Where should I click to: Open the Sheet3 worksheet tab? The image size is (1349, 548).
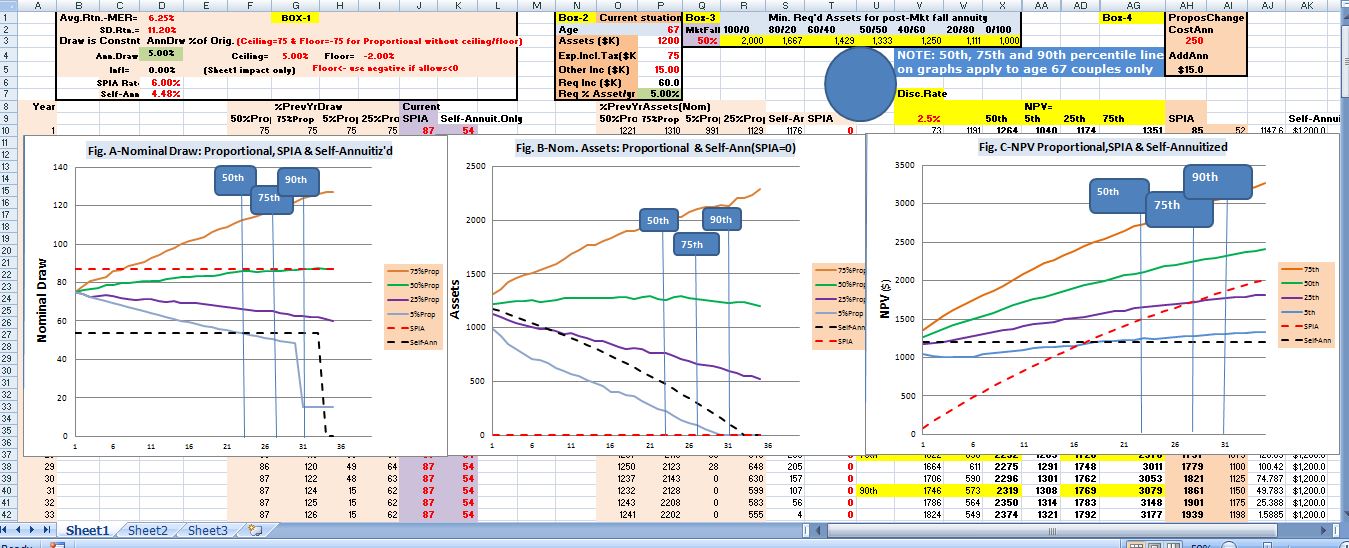[x=207, y=530]
